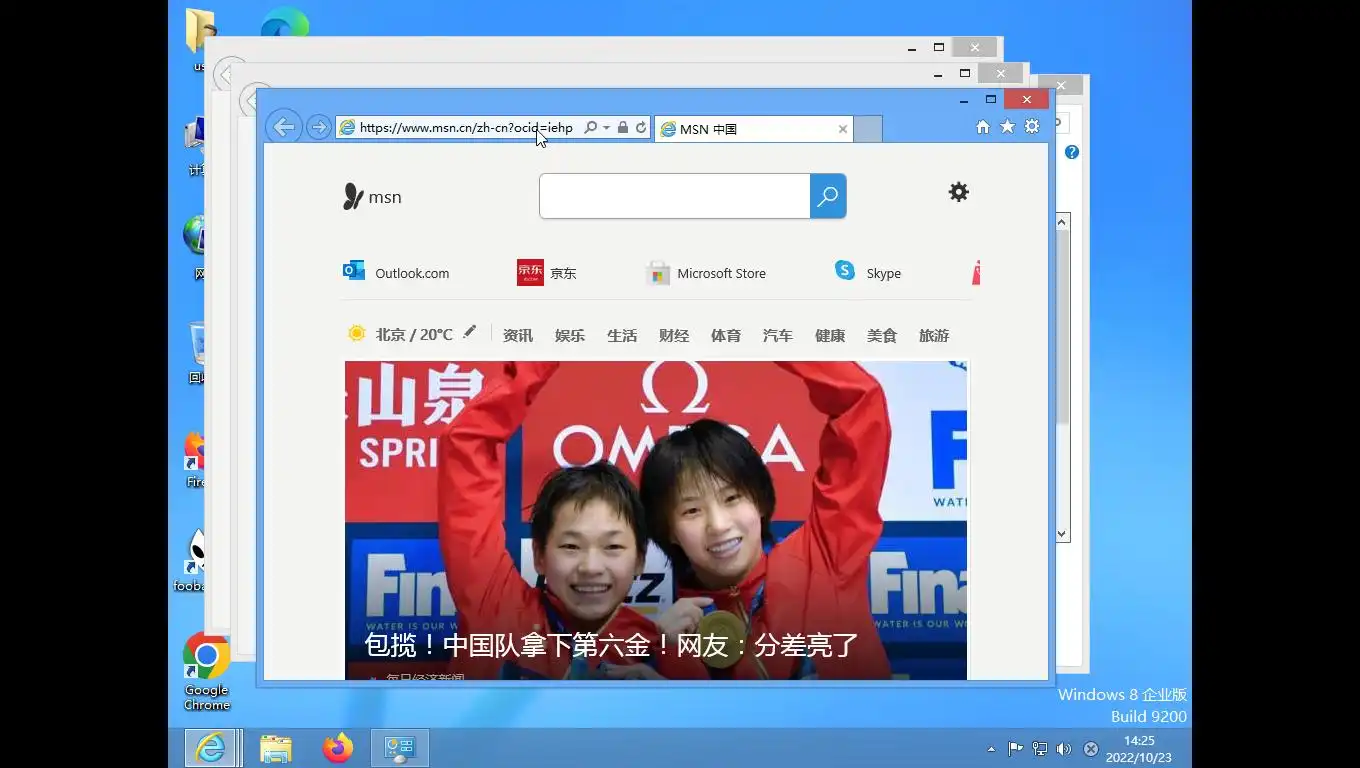Click the 北京 / 20°C weather link
The image size is (1360, 768).
click(414, 335)
